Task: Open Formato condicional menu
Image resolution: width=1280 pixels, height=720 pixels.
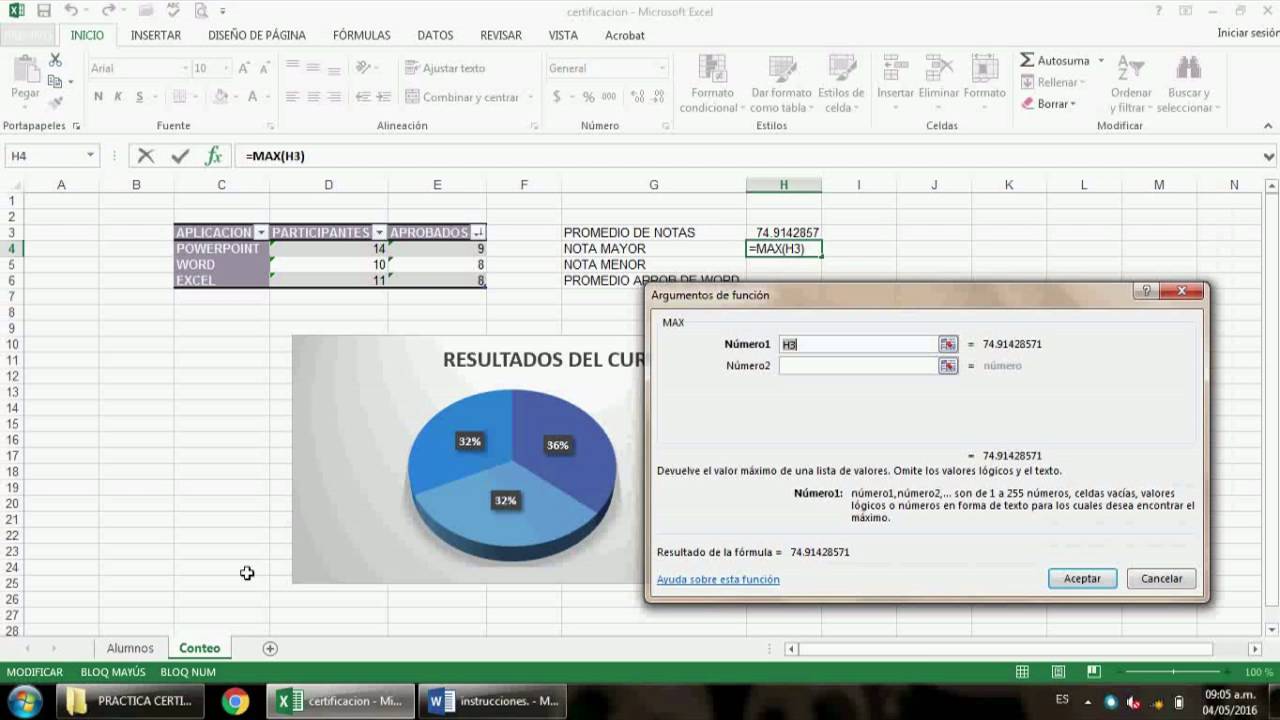Action: (x=713, y=84)
